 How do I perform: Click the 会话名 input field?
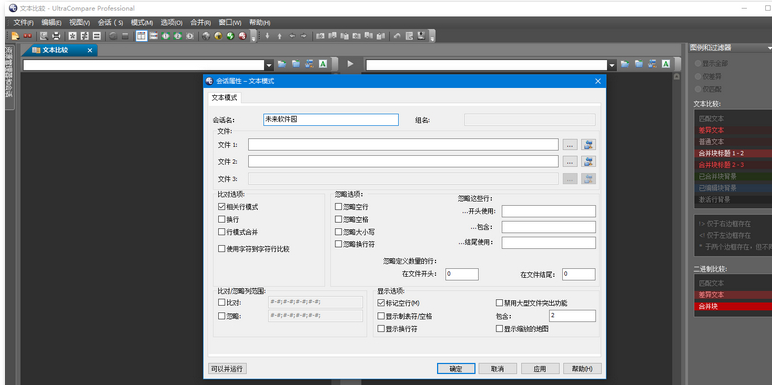331,120
